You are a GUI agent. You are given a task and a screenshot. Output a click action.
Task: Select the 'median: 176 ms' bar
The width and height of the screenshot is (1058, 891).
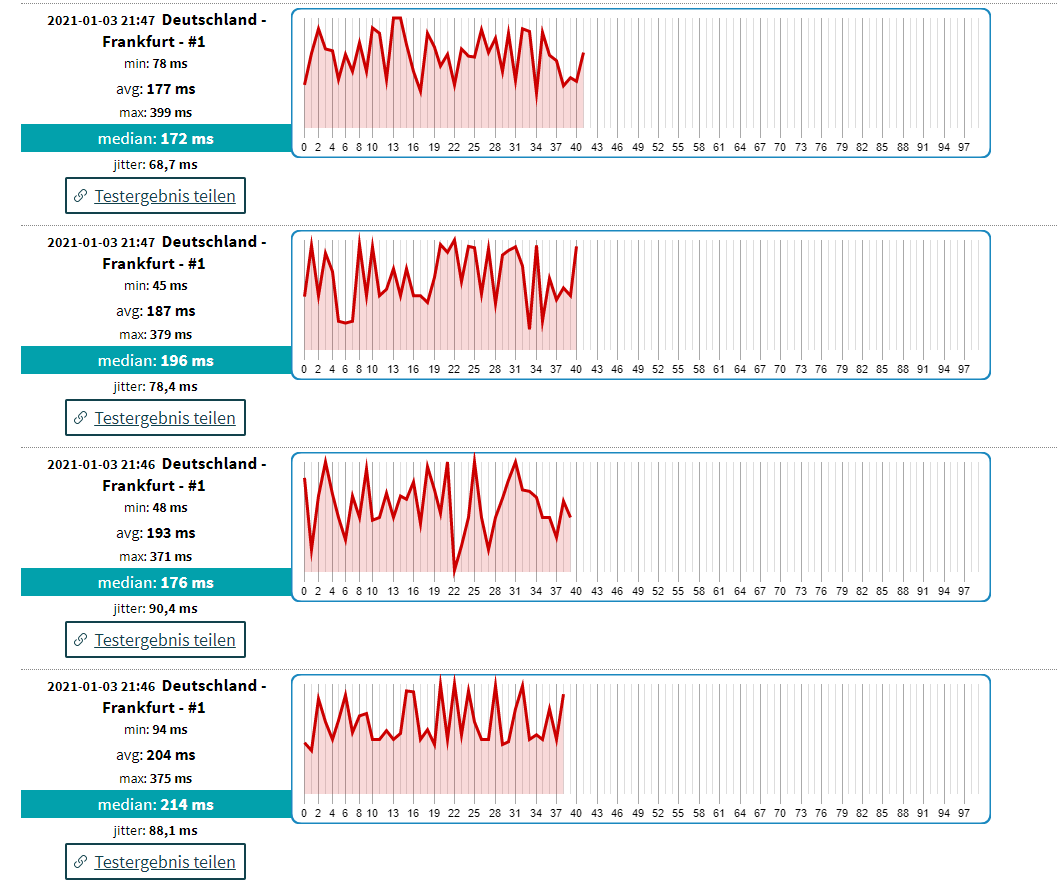[156, 583]
